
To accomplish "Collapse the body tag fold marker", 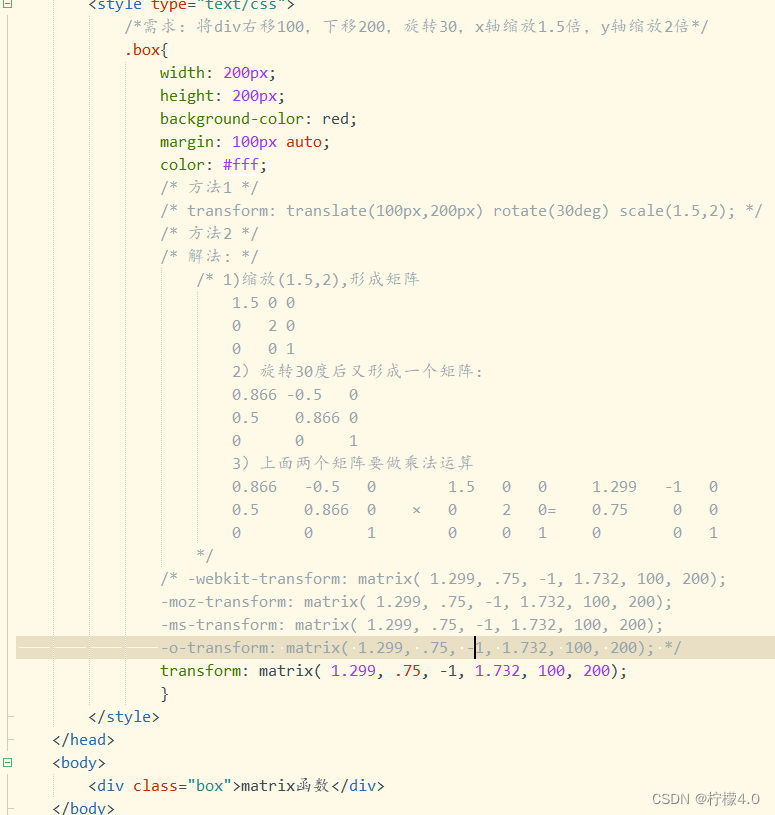I will click(x=7, y=763).
